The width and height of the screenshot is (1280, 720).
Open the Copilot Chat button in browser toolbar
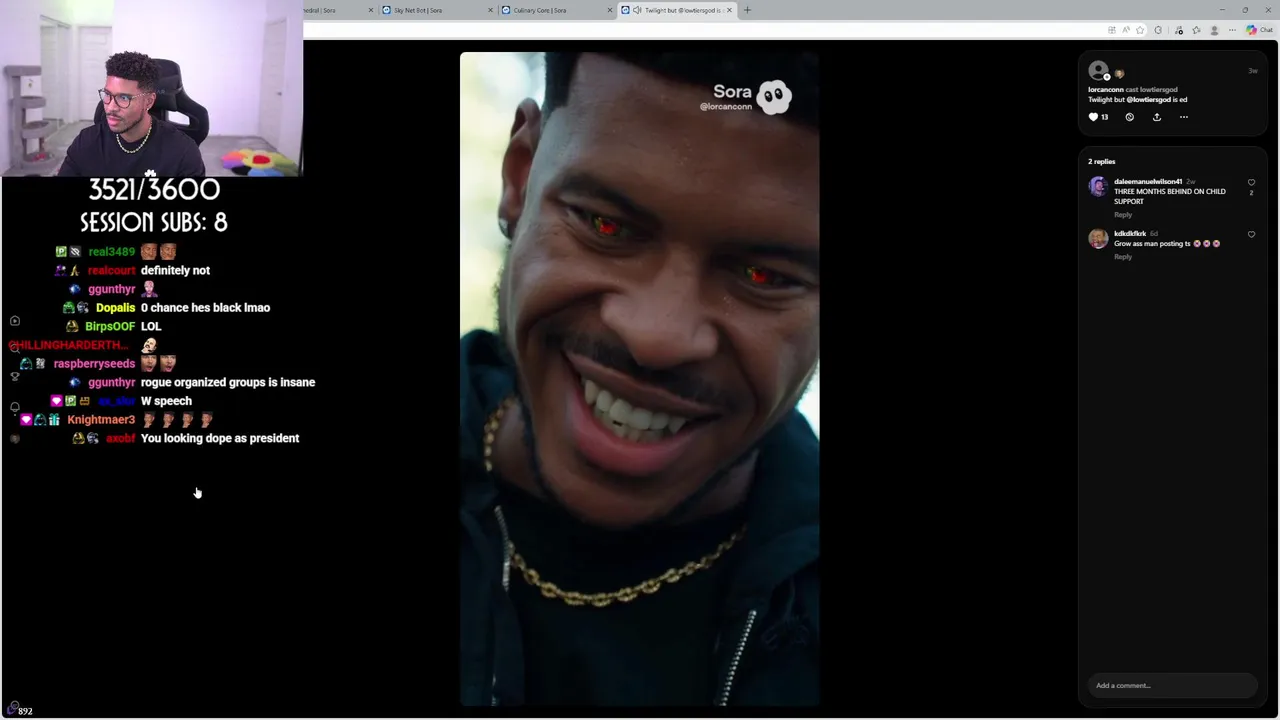tap(1260, 30)
